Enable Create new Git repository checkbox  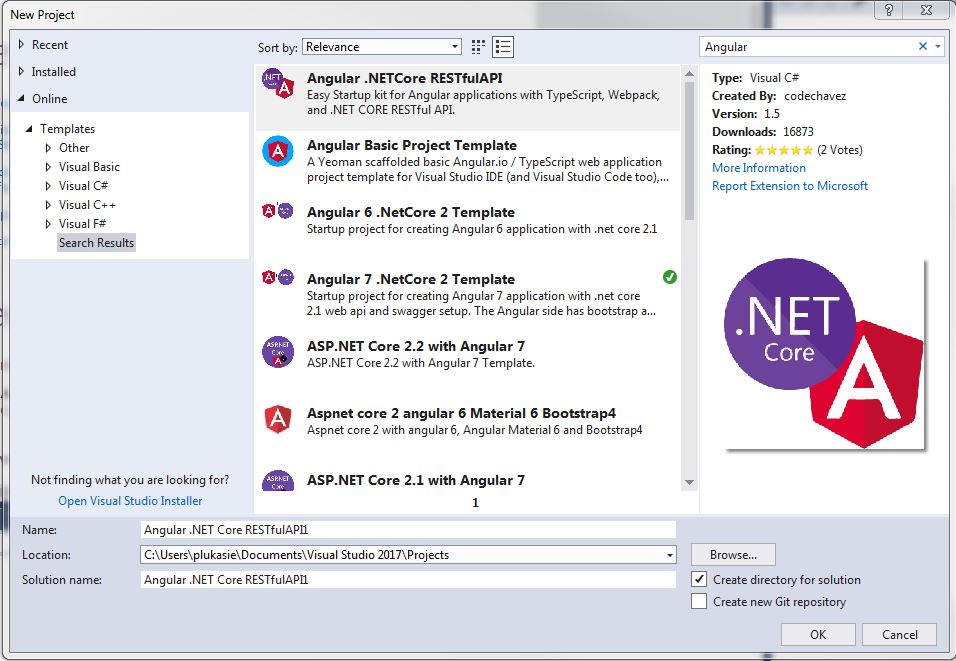(x=699, y=601)
